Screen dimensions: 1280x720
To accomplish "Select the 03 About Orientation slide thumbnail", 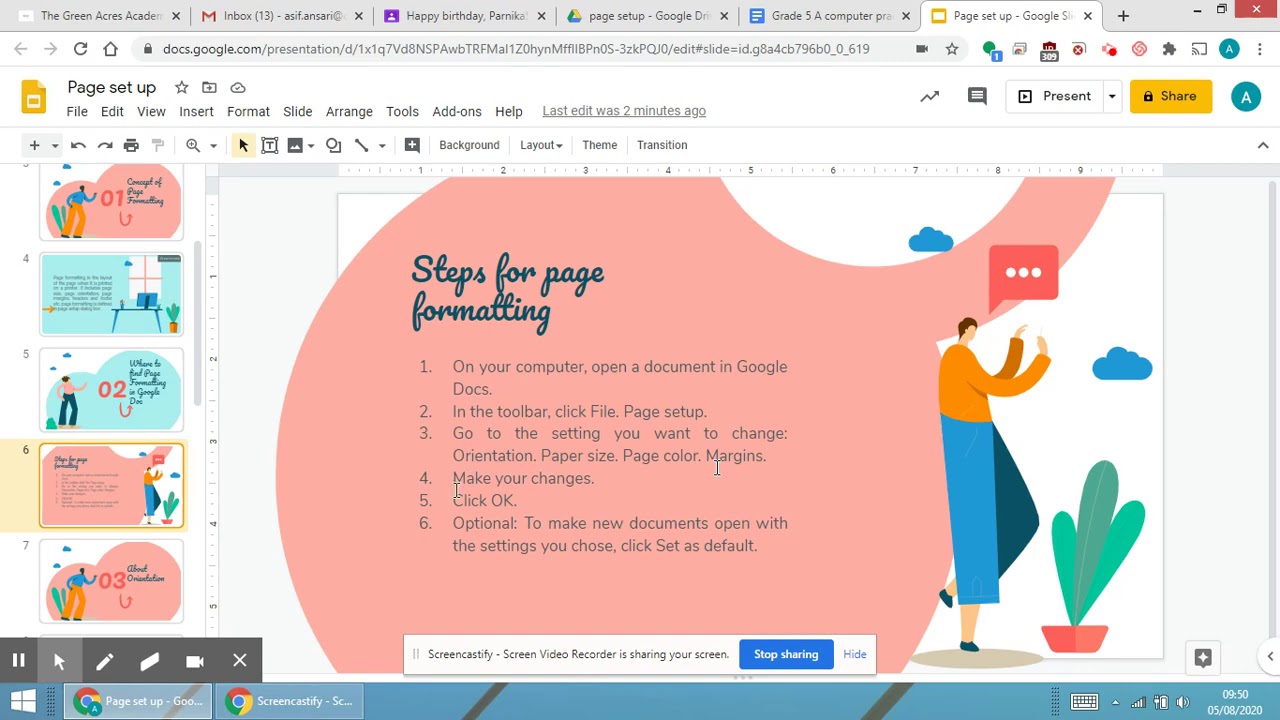I will click(x=111, y=581).
